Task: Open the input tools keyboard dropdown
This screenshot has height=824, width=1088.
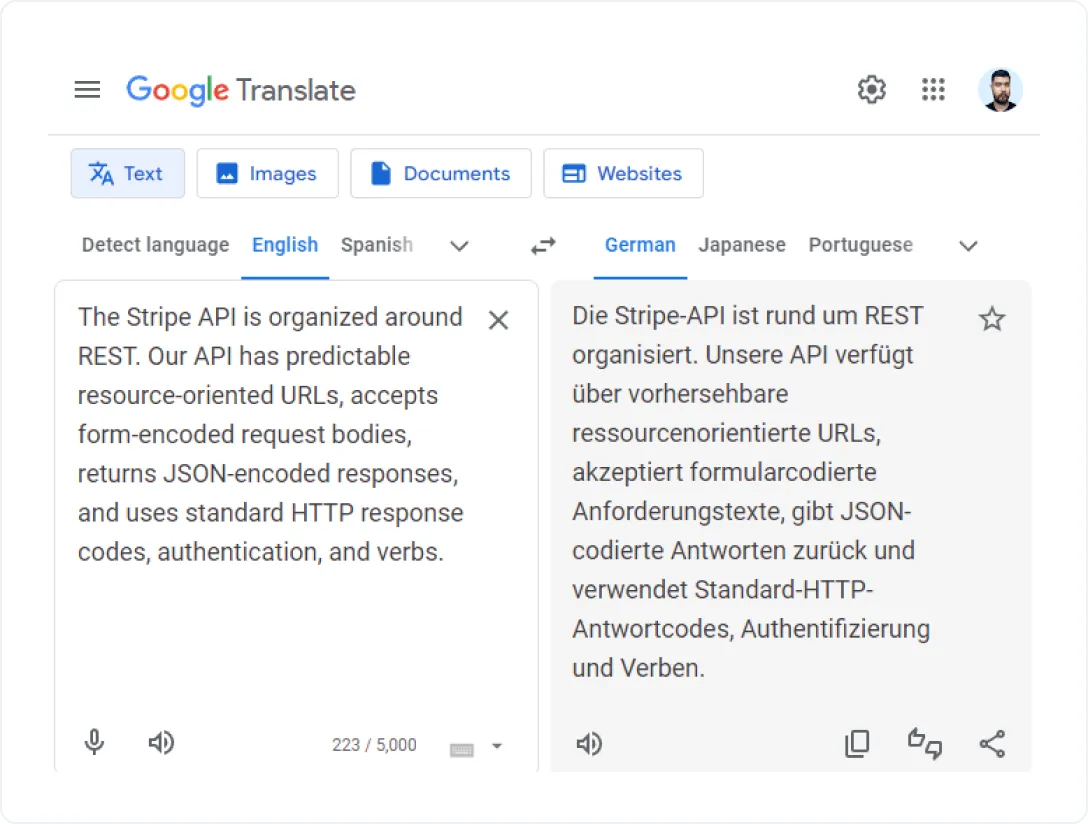Action: 497,746
